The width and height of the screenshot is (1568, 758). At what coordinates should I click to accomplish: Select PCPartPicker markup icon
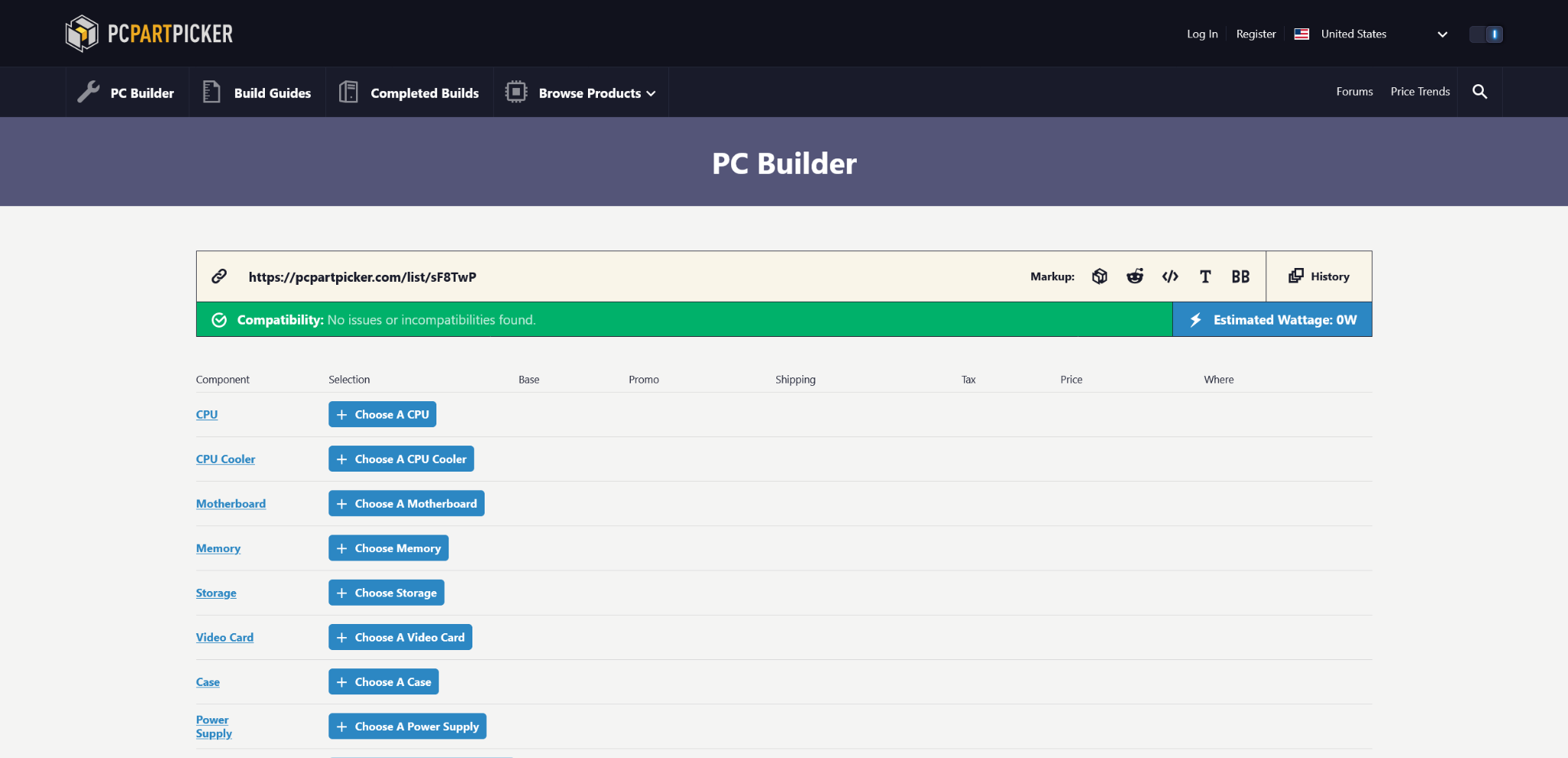tap(1099, 276)
